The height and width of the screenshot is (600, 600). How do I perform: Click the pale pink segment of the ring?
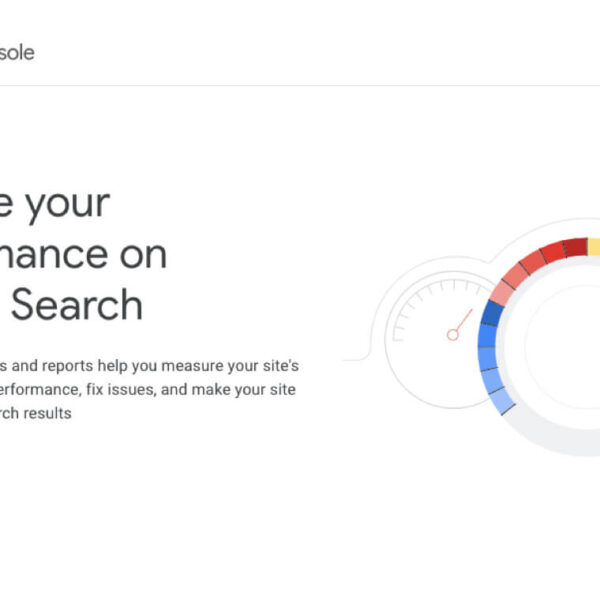pos(502,293)
